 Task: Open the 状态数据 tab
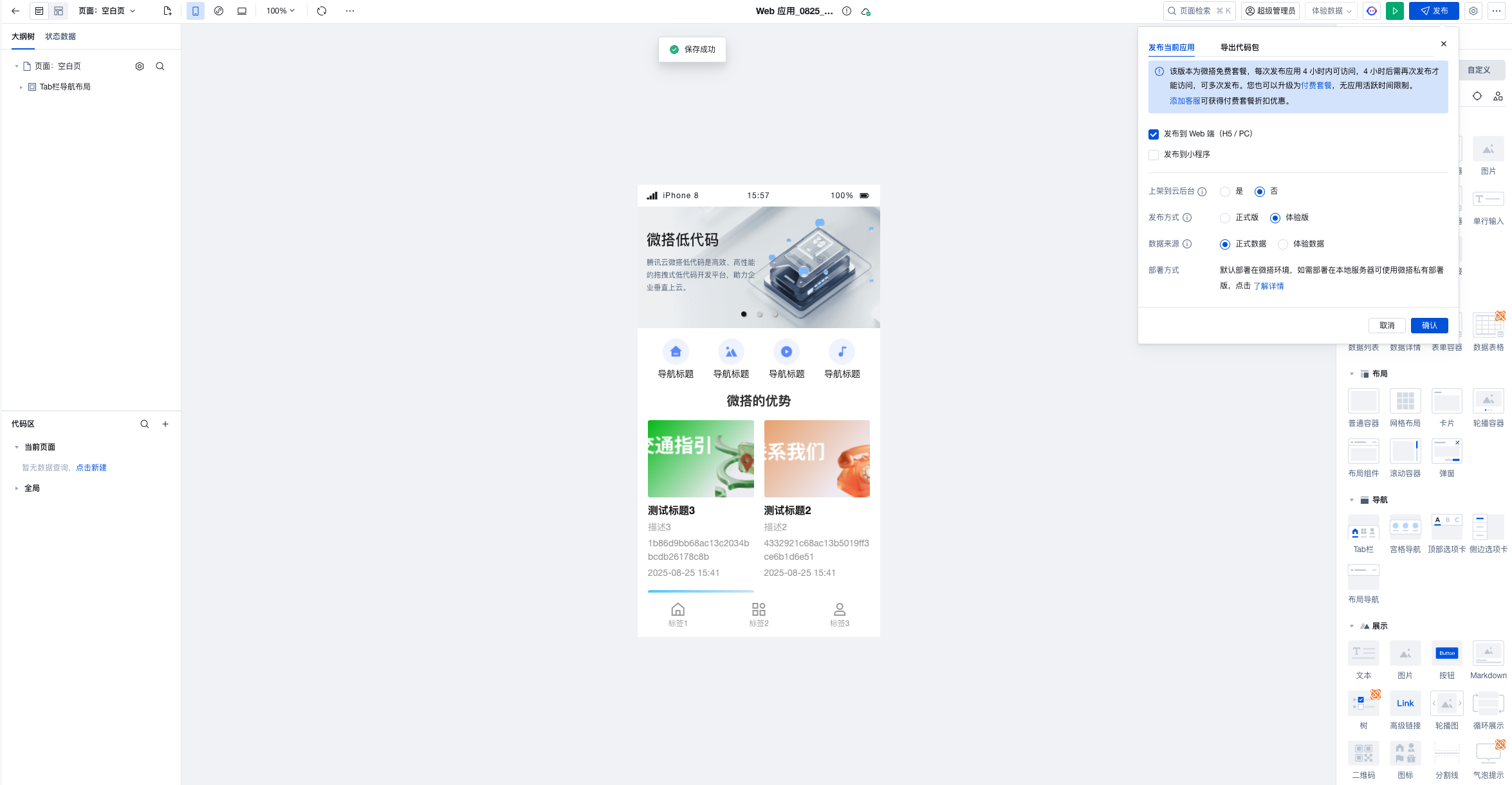coord(60,37)
